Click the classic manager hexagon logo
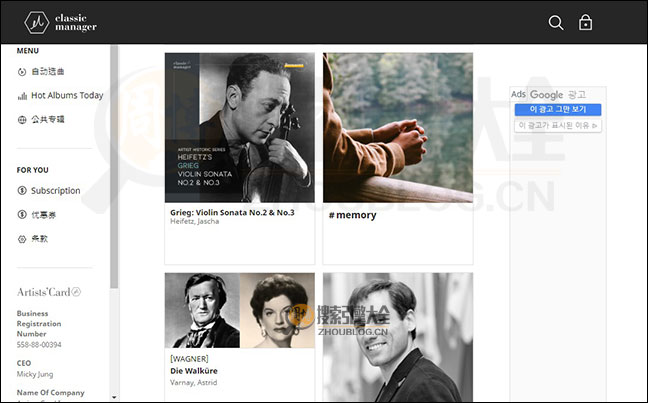 (37, 22)
